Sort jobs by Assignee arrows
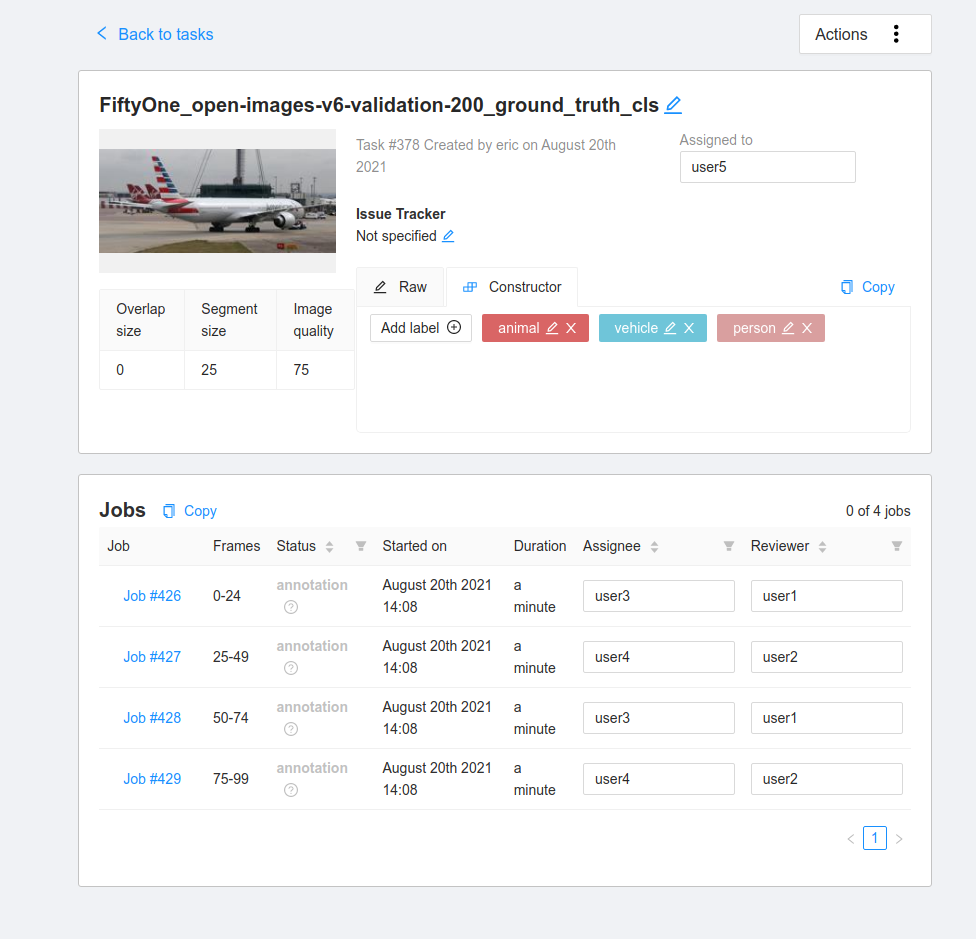 click(x=654, y=546)
